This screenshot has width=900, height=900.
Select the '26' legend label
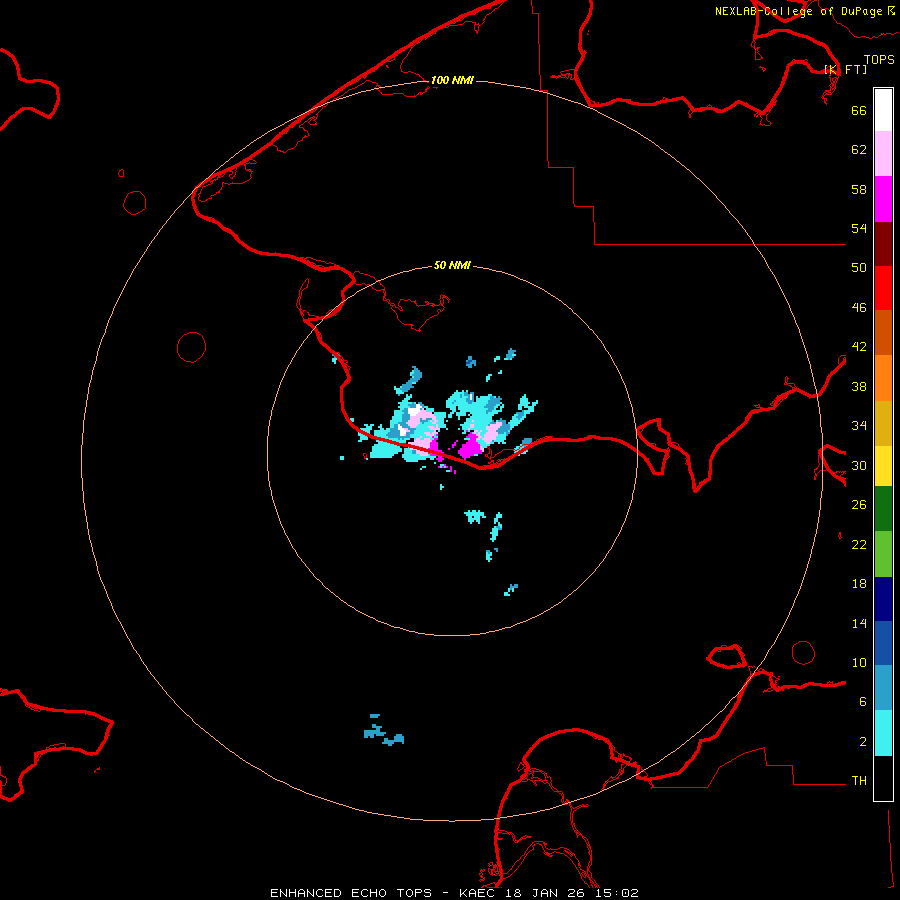point(859,505)
